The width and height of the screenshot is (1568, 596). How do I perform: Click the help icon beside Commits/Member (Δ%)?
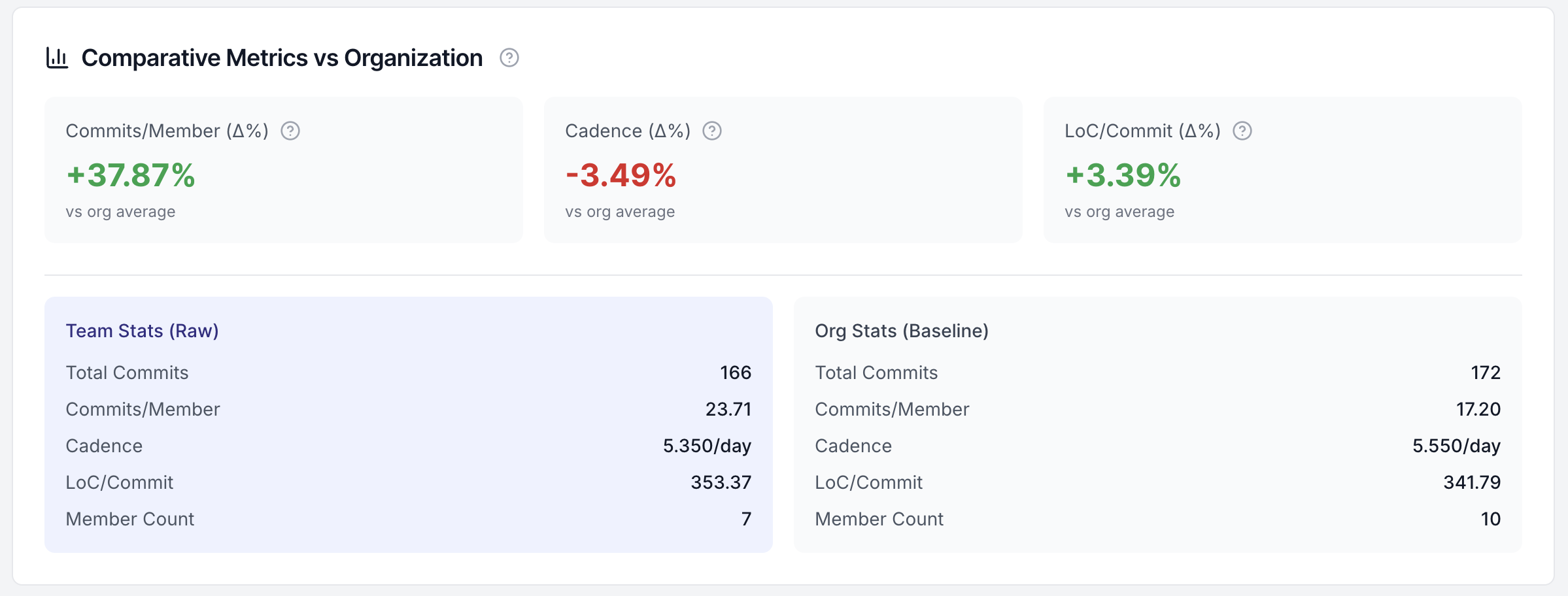(292, 131)
